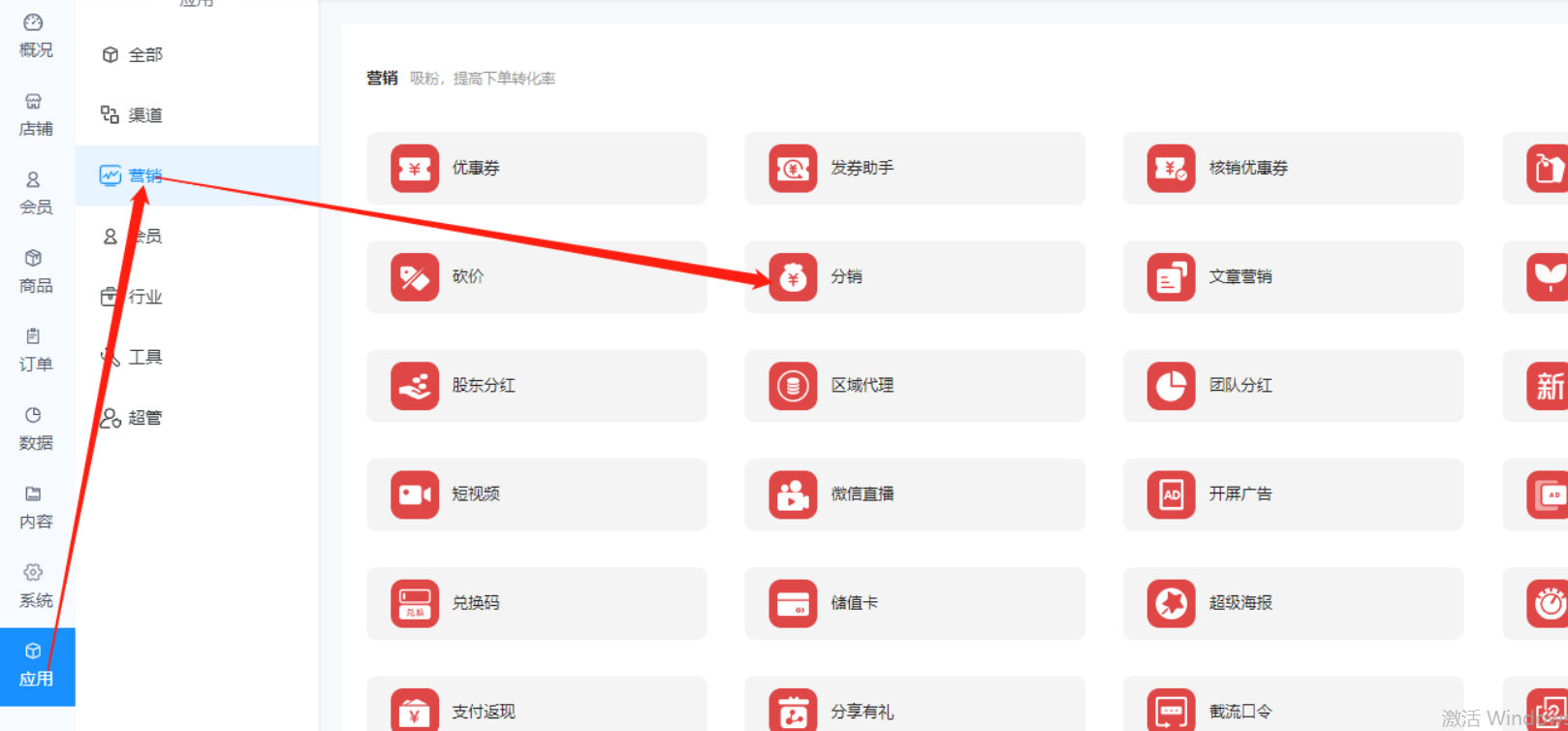Select the 会员 category in apps submenu
The width and height of the screenshot is (1568, 731).
[197, 237]
